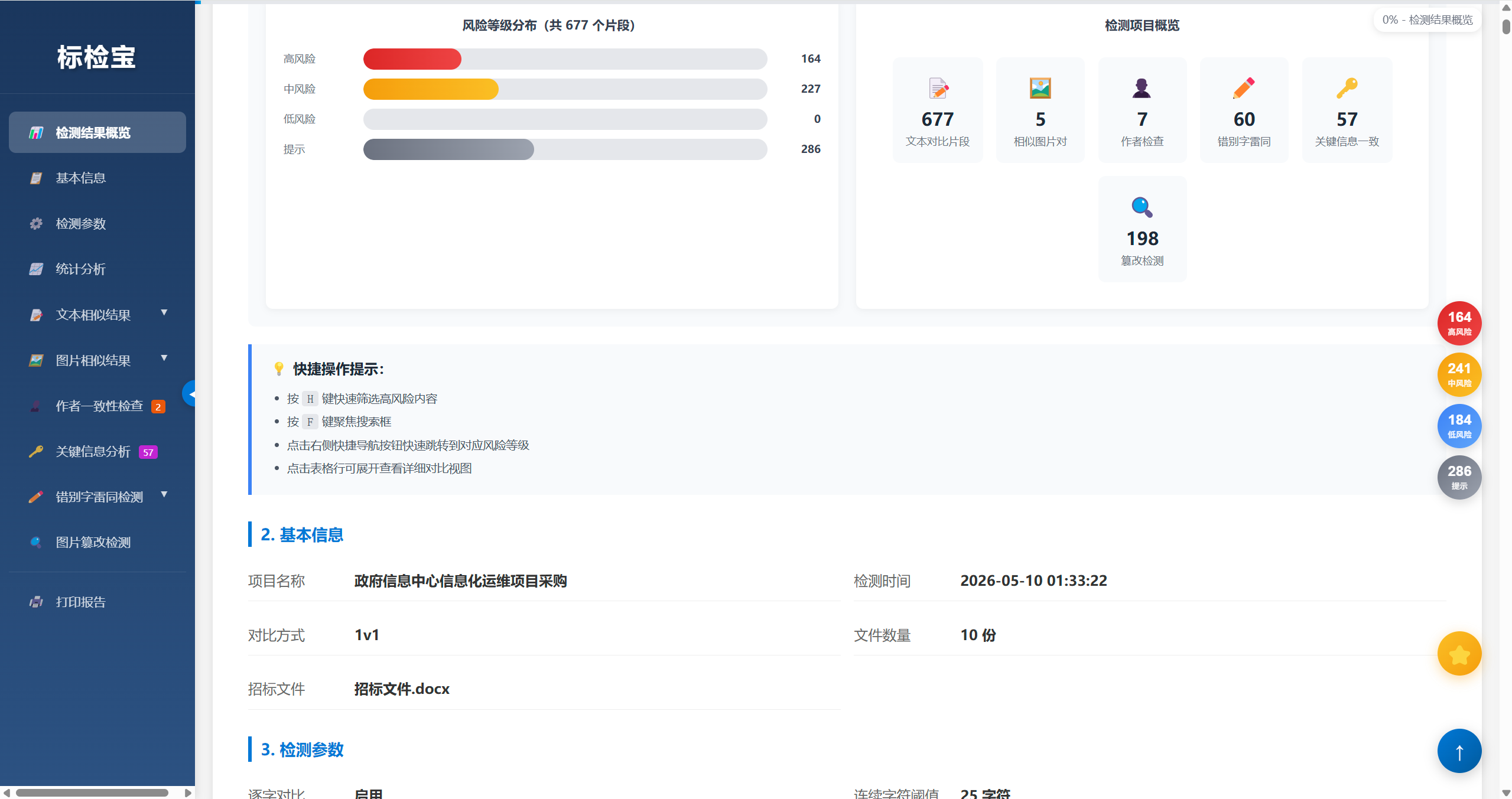Click the 低风险 empty progress bar
Screen dimensions: 1512x799
565,119
